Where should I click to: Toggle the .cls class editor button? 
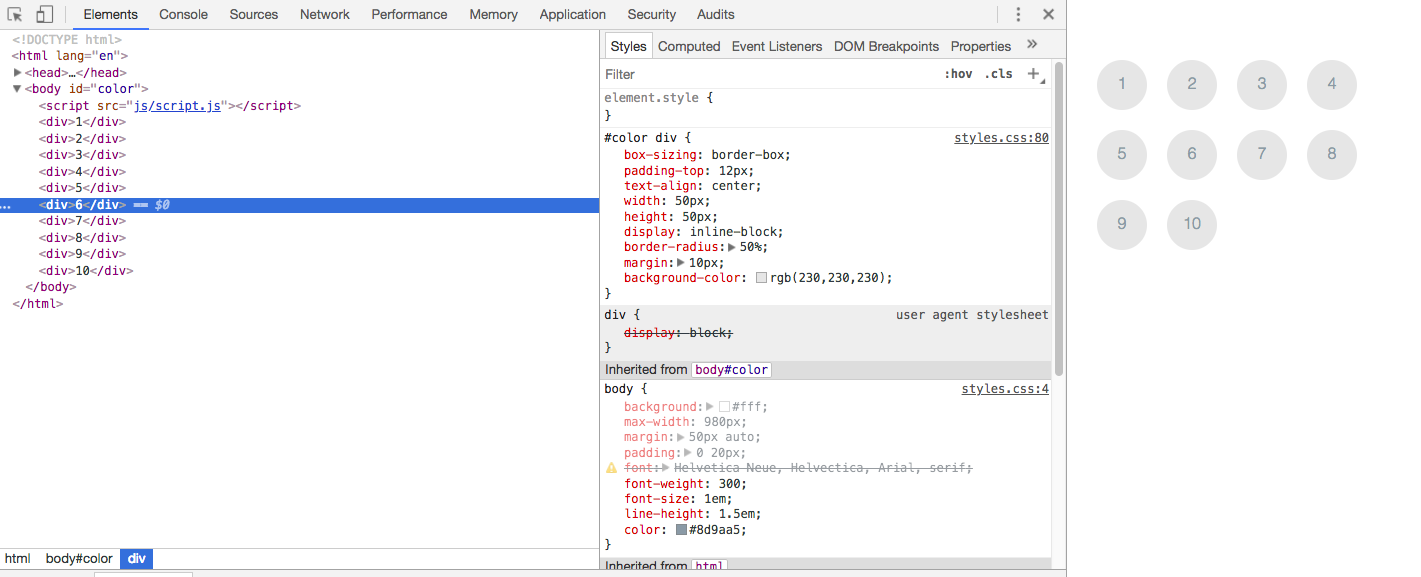click(998, 74)
